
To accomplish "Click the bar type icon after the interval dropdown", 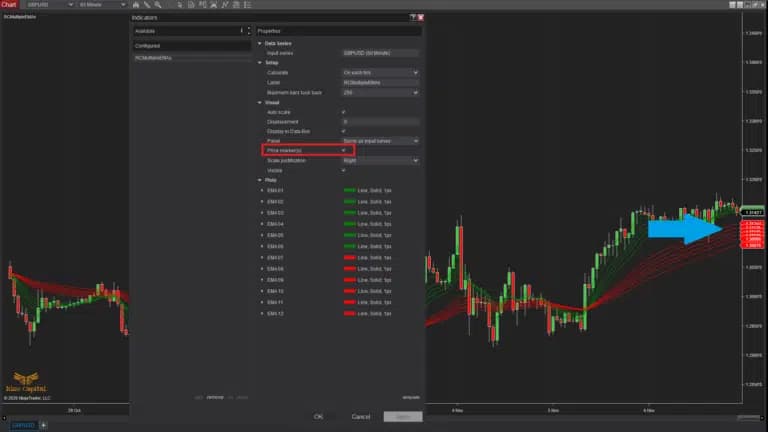I will [x=135, y=5].
